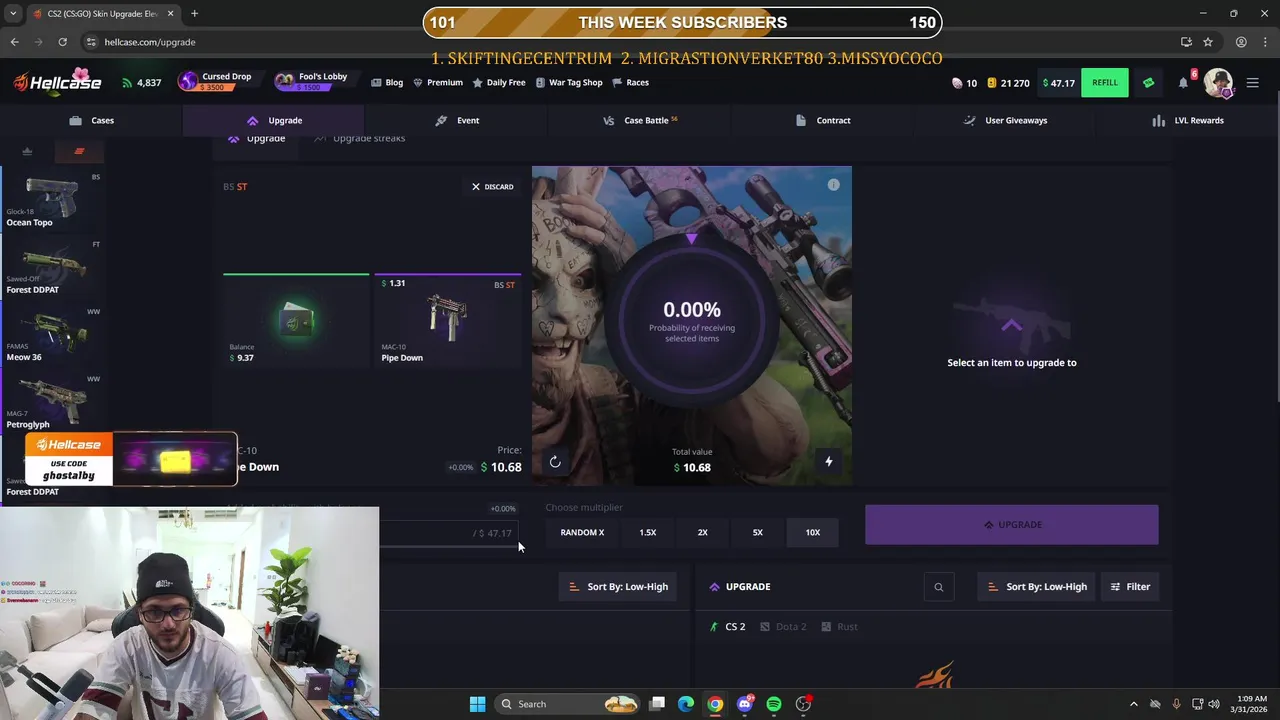Select the CS 2 game filter
Image resolution: width=1280 pixels, height=720 pixels.
point(728,627)
